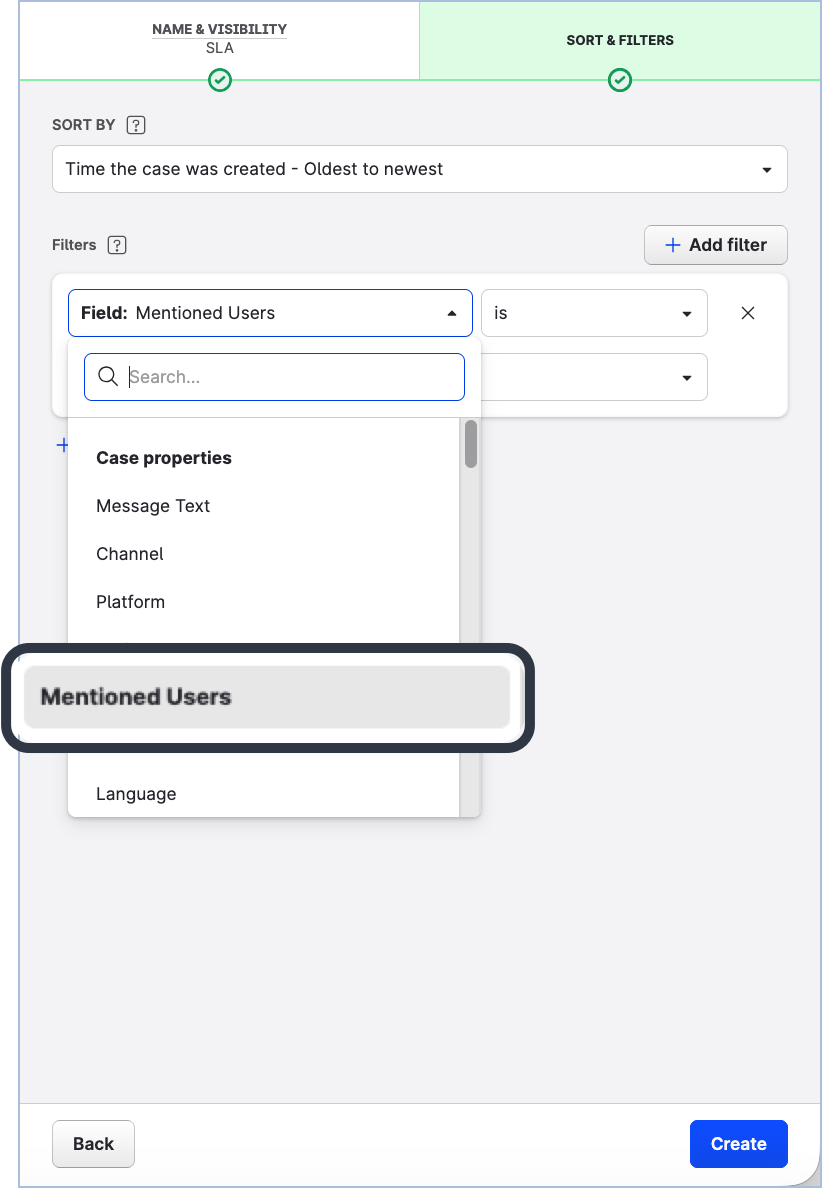Remove the Mentioned Users filter with X
The height and width of the screenshot is (1188, 822).
[x=747, y=313]
